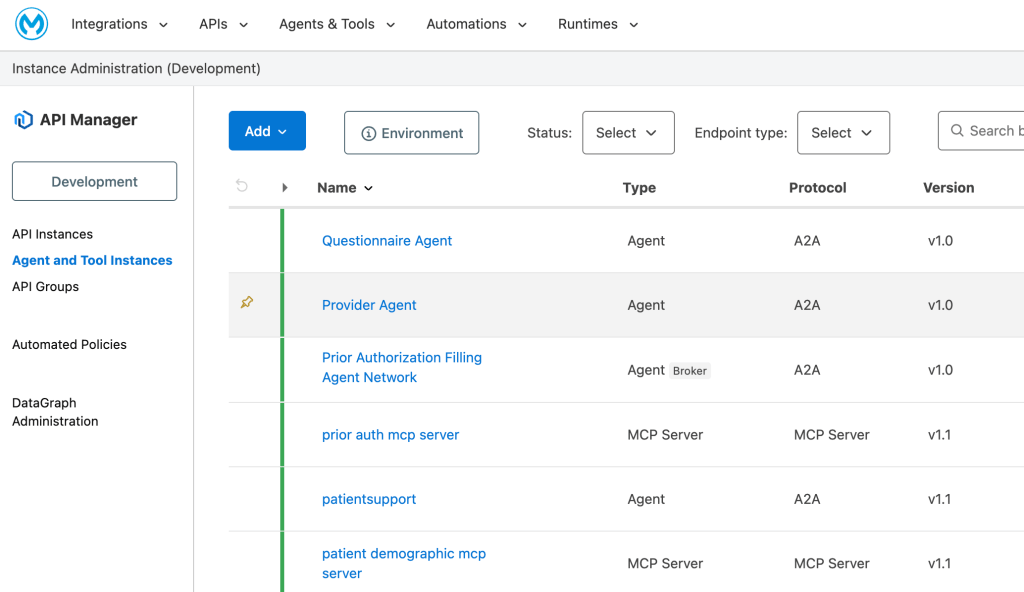
Task: Open the Add dropdown button
Action: (x=267, y=131)
